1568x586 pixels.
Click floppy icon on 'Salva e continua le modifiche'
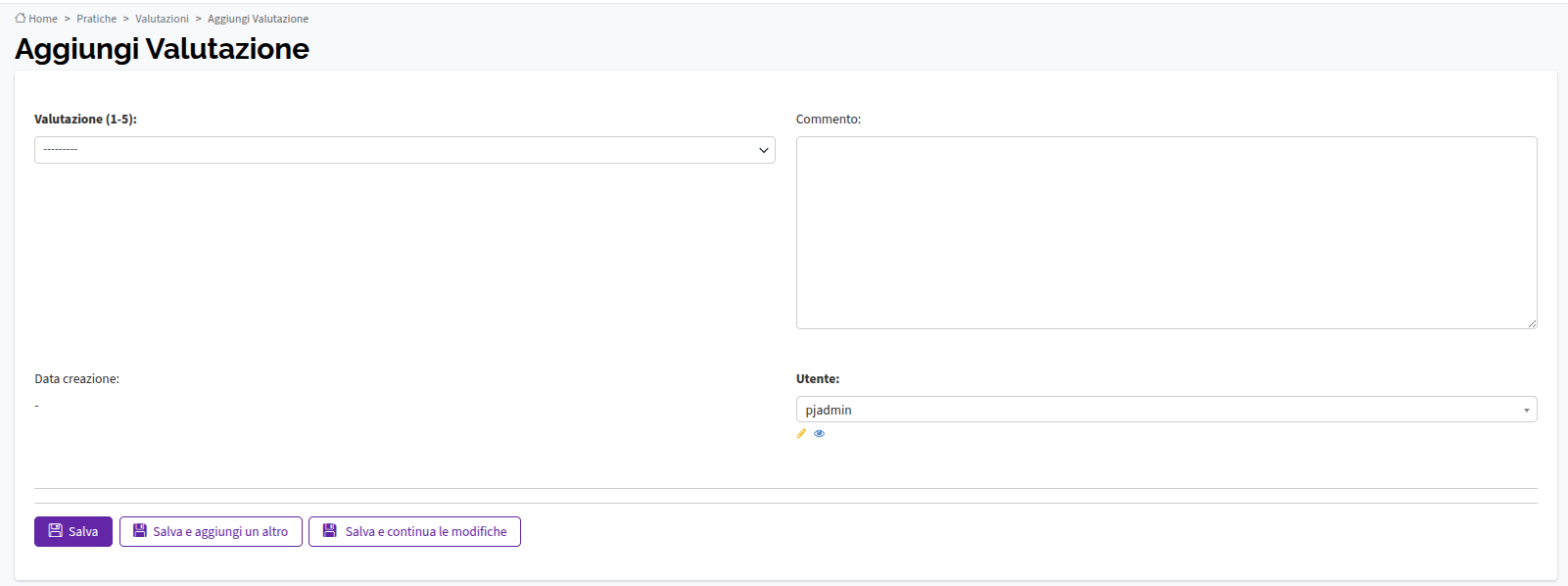(x=330, y=531)
